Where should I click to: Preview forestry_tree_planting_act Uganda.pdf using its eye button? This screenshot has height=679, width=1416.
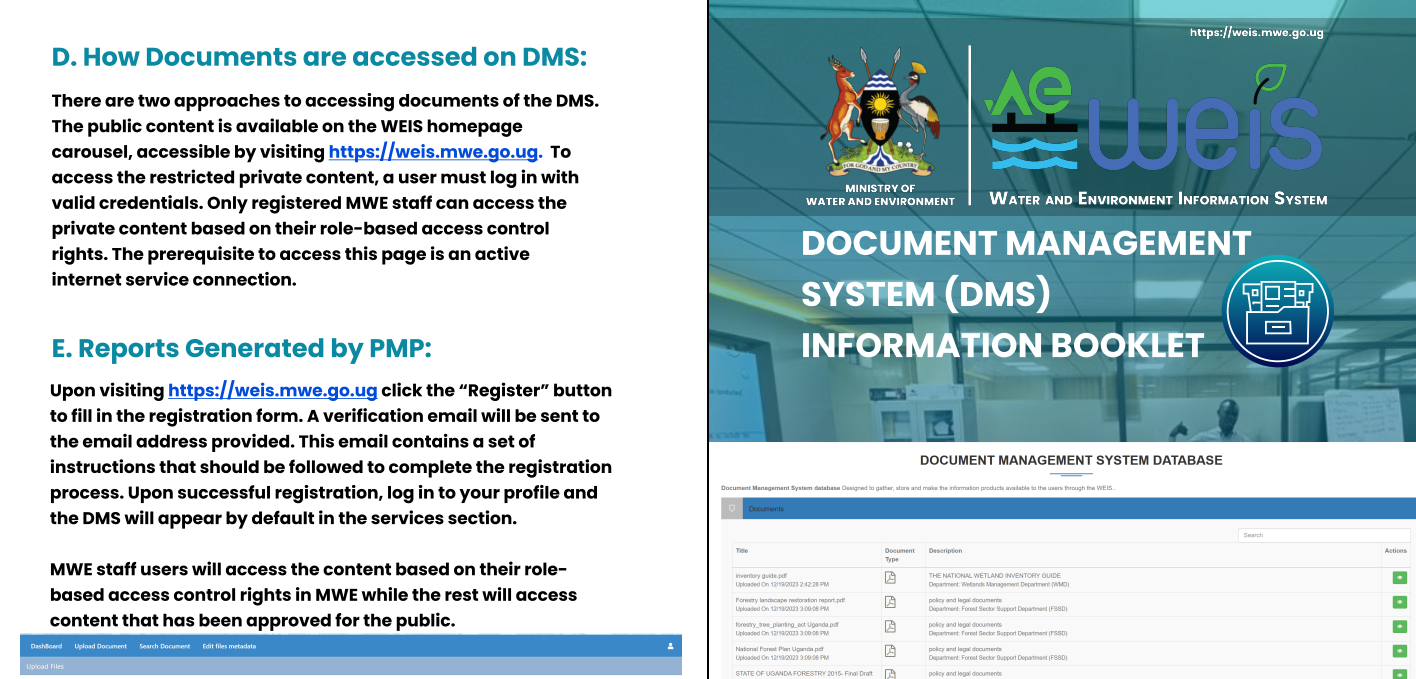(1399, 626)
